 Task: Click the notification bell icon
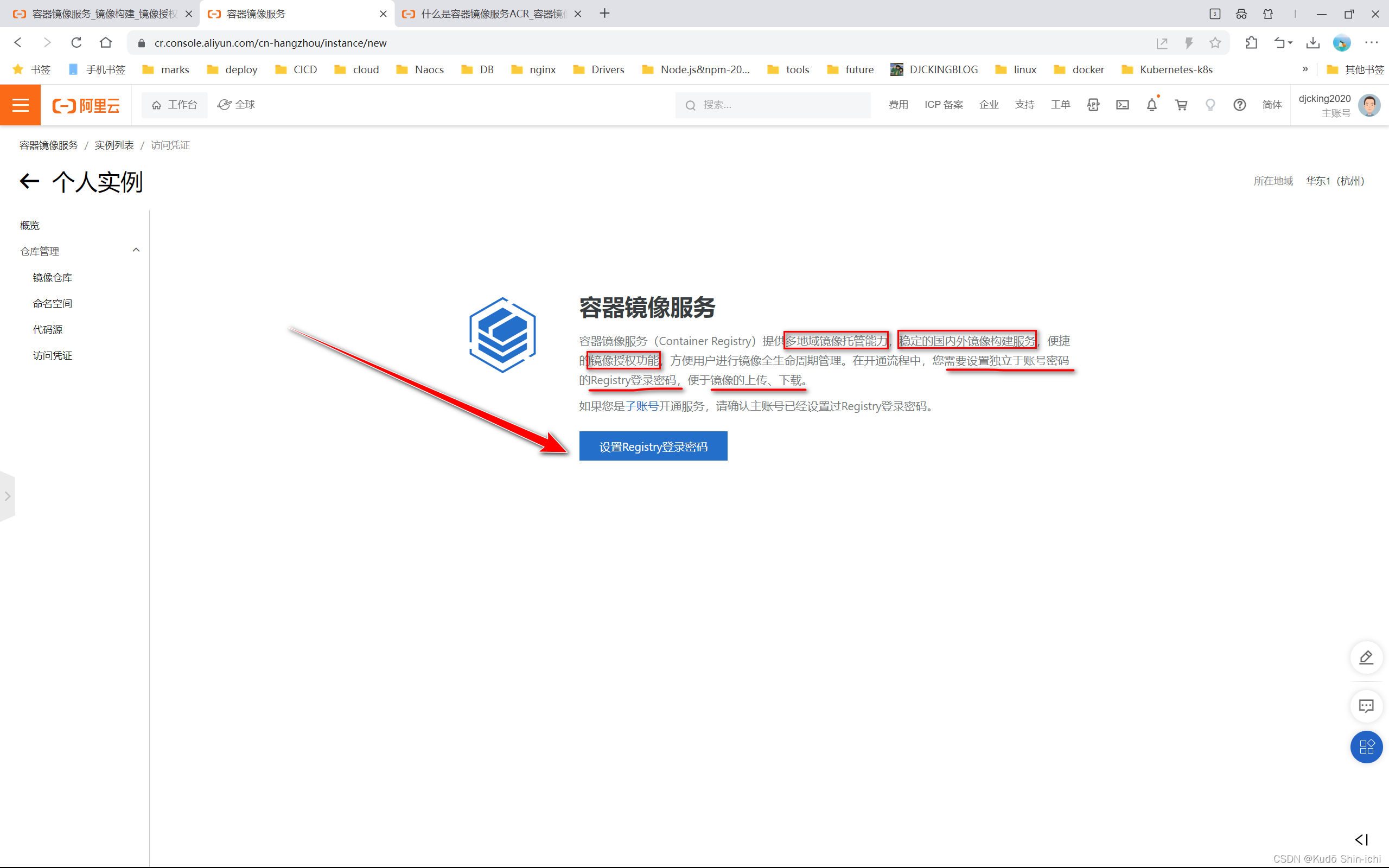click(x=1151, y=105)
